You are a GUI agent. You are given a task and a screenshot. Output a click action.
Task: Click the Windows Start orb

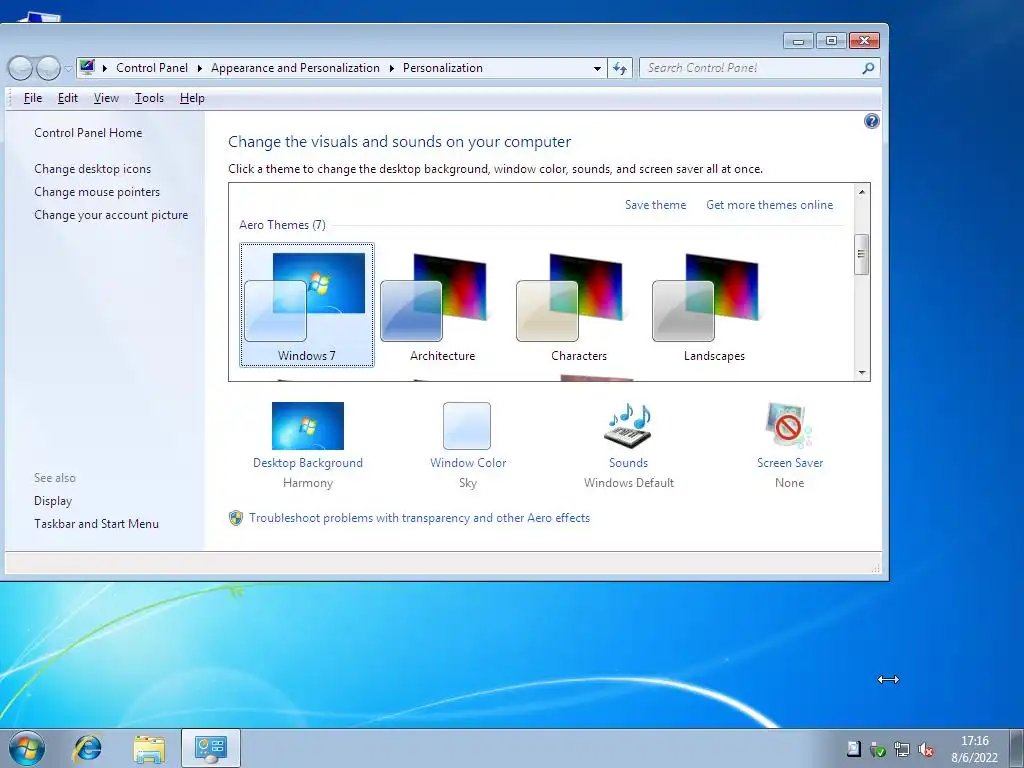(x=27, y=748)
